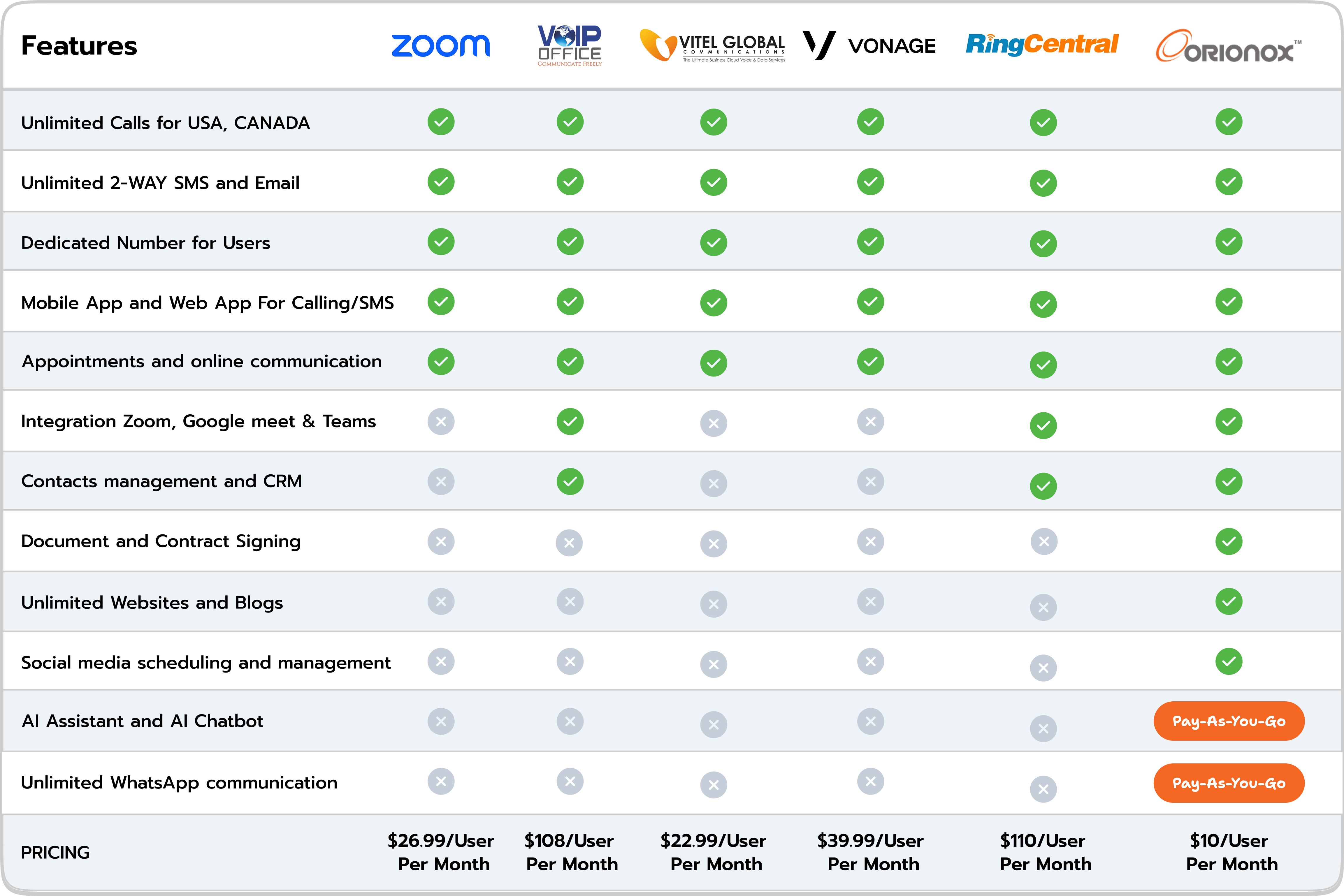This screenshot has height=896, width=1344.
Task: Click RingCentral $110/User Per Month price
Action: pyautogui.click(x=1045, y=852)
